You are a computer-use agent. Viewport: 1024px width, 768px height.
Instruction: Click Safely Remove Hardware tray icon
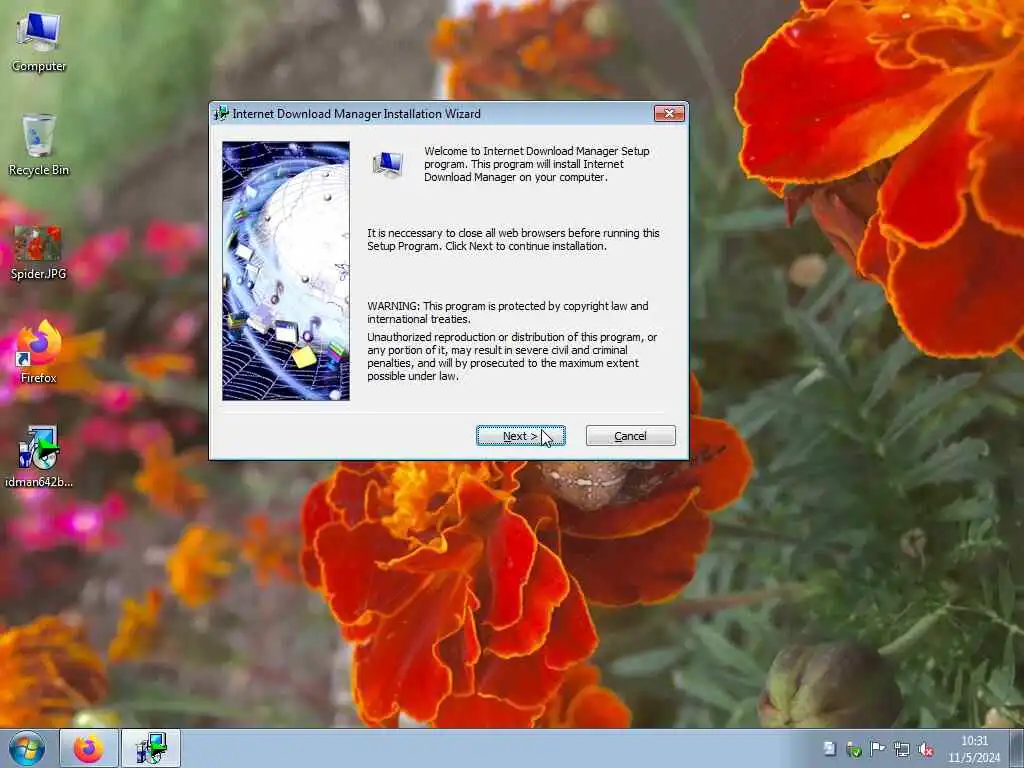[853, 749]
